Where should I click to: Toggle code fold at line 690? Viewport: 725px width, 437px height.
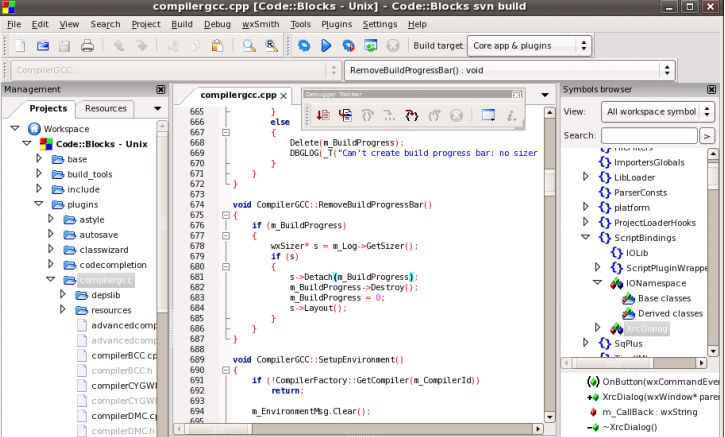(x=226, y=370)
